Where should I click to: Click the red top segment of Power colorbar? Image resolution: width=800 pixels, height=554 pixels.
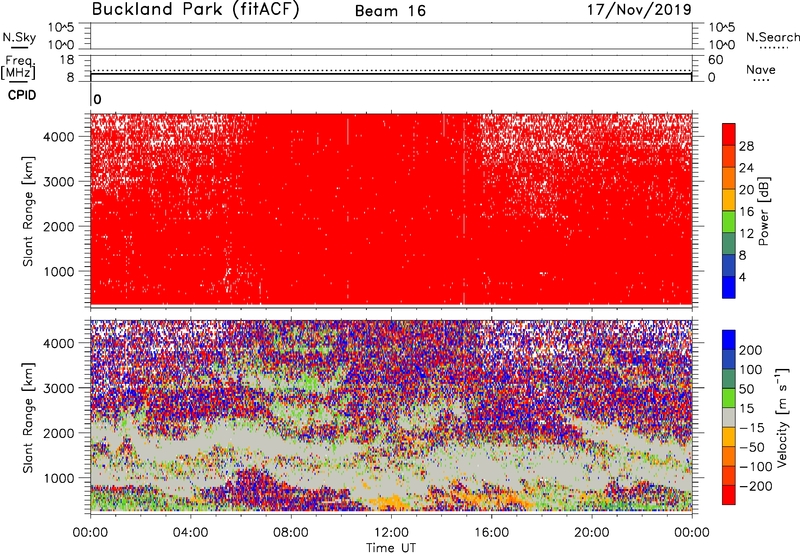[729, 134]
